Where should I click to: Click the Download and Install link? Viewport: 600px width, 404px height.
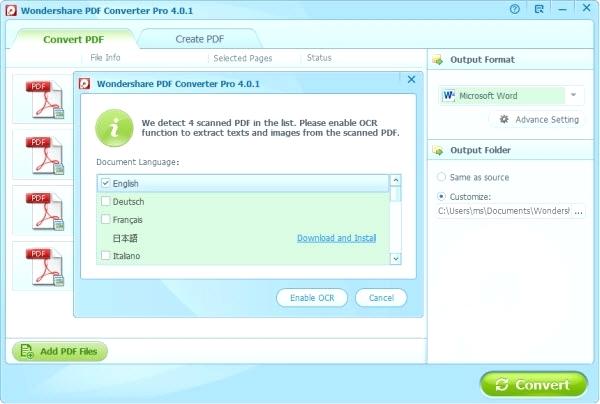point(337,238)
